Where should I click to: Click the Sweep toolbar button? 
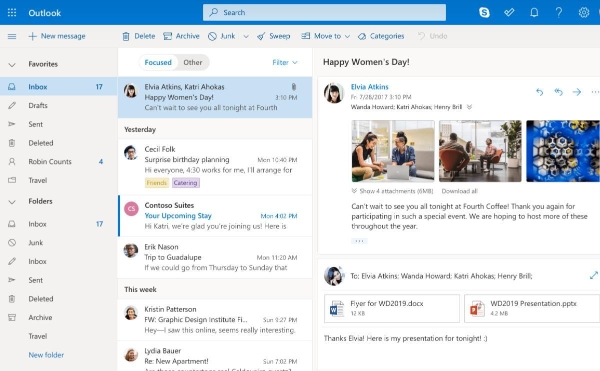point(274,36)
